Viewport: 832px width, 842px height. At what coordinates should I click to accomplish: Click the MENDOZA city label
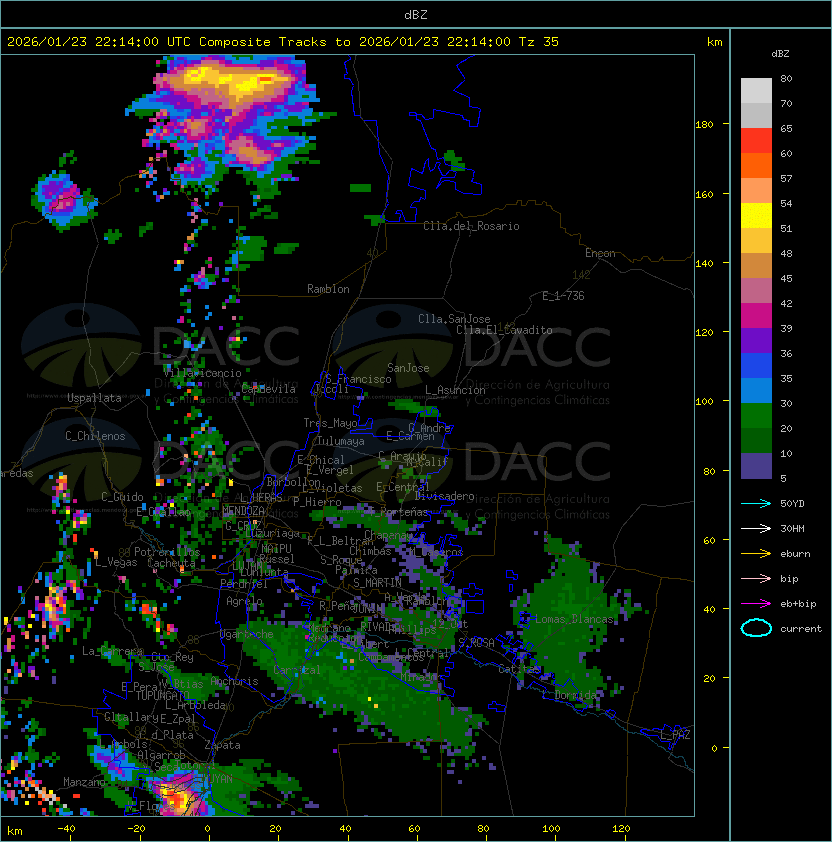pos(243,511)
